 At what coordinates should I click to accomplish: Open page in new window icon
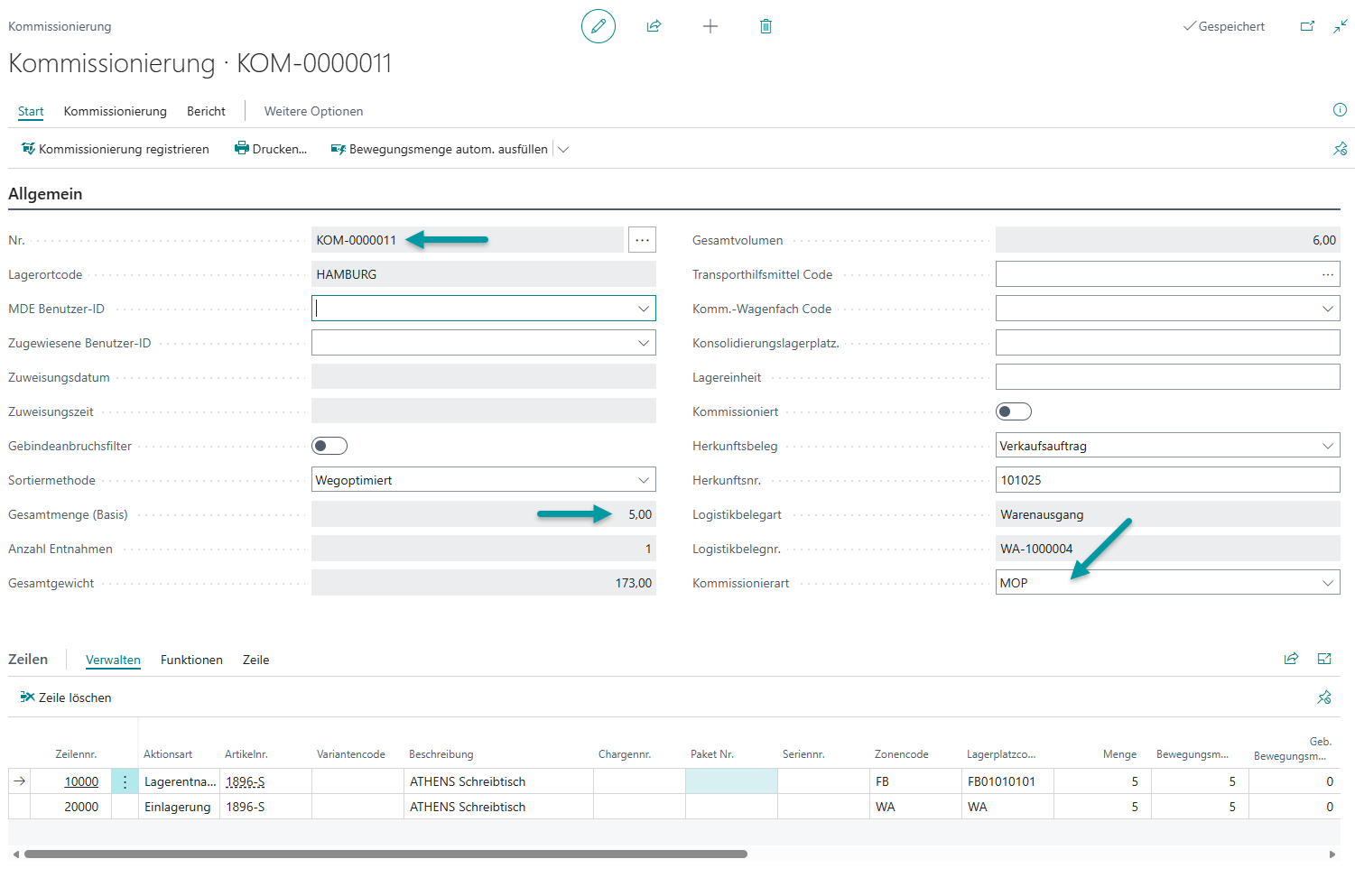(1307, 26)
